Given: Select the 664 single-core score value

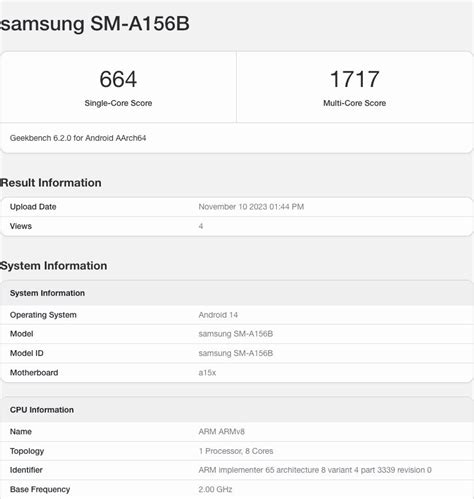Looking at the screenshot, I should coord(118,79).
